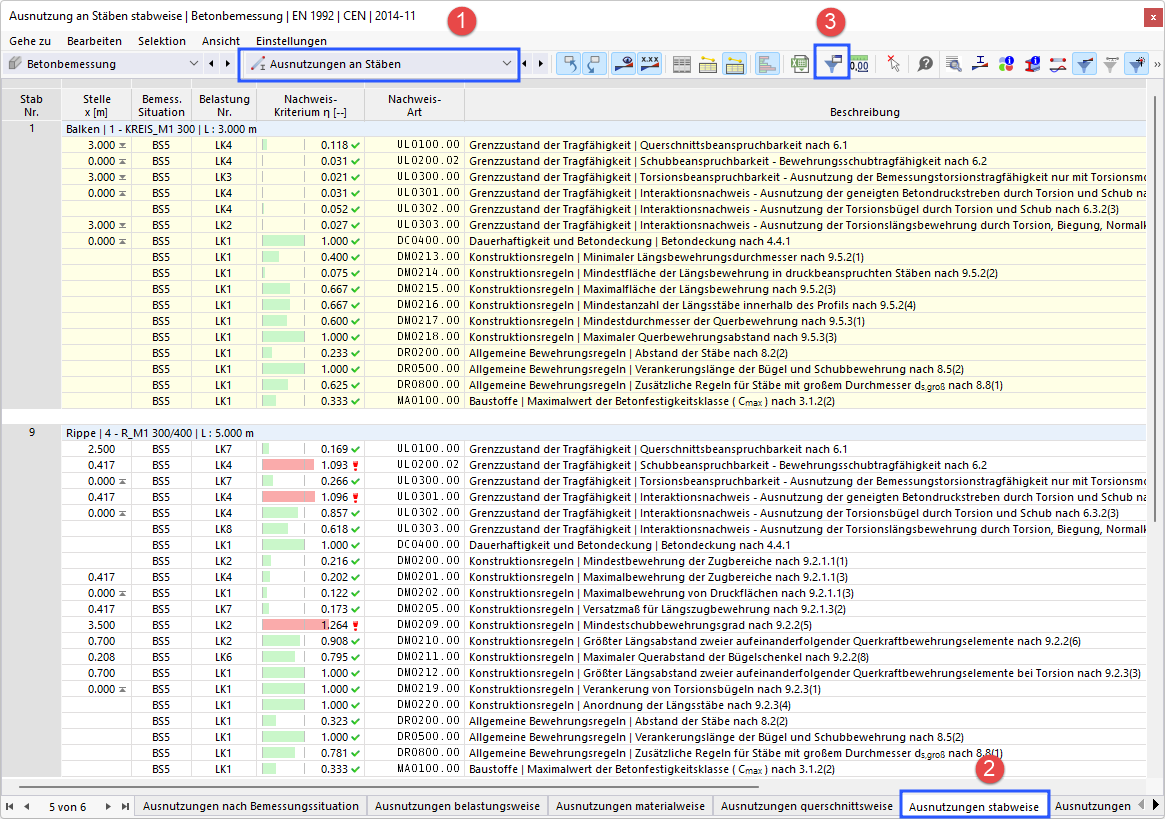This screenshot has width=1165, height=819.
Task: Open the result filter funnel icon
Action: pyautogui.click(x=832, y=64)
